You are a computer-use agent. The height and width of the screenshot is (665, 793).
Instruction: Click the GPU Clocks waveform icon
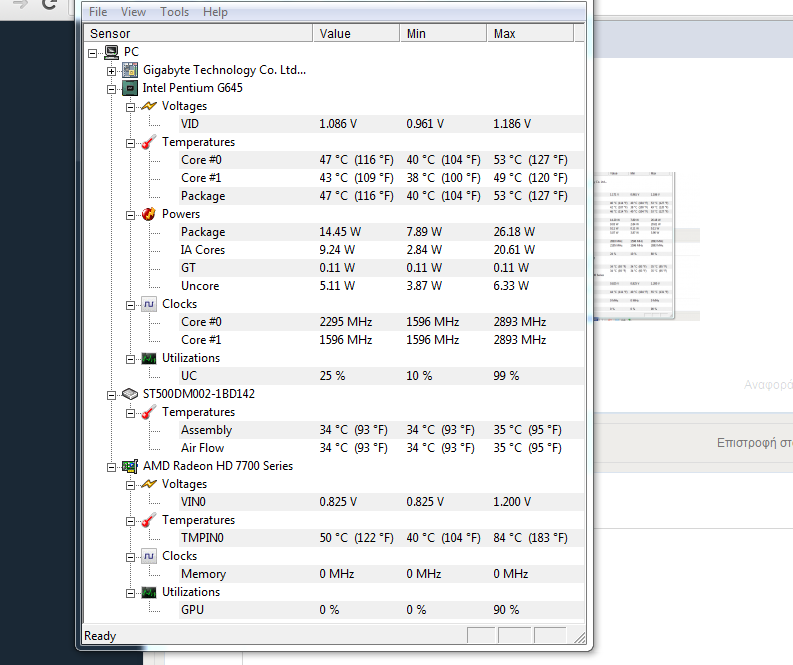click(149, 556)
